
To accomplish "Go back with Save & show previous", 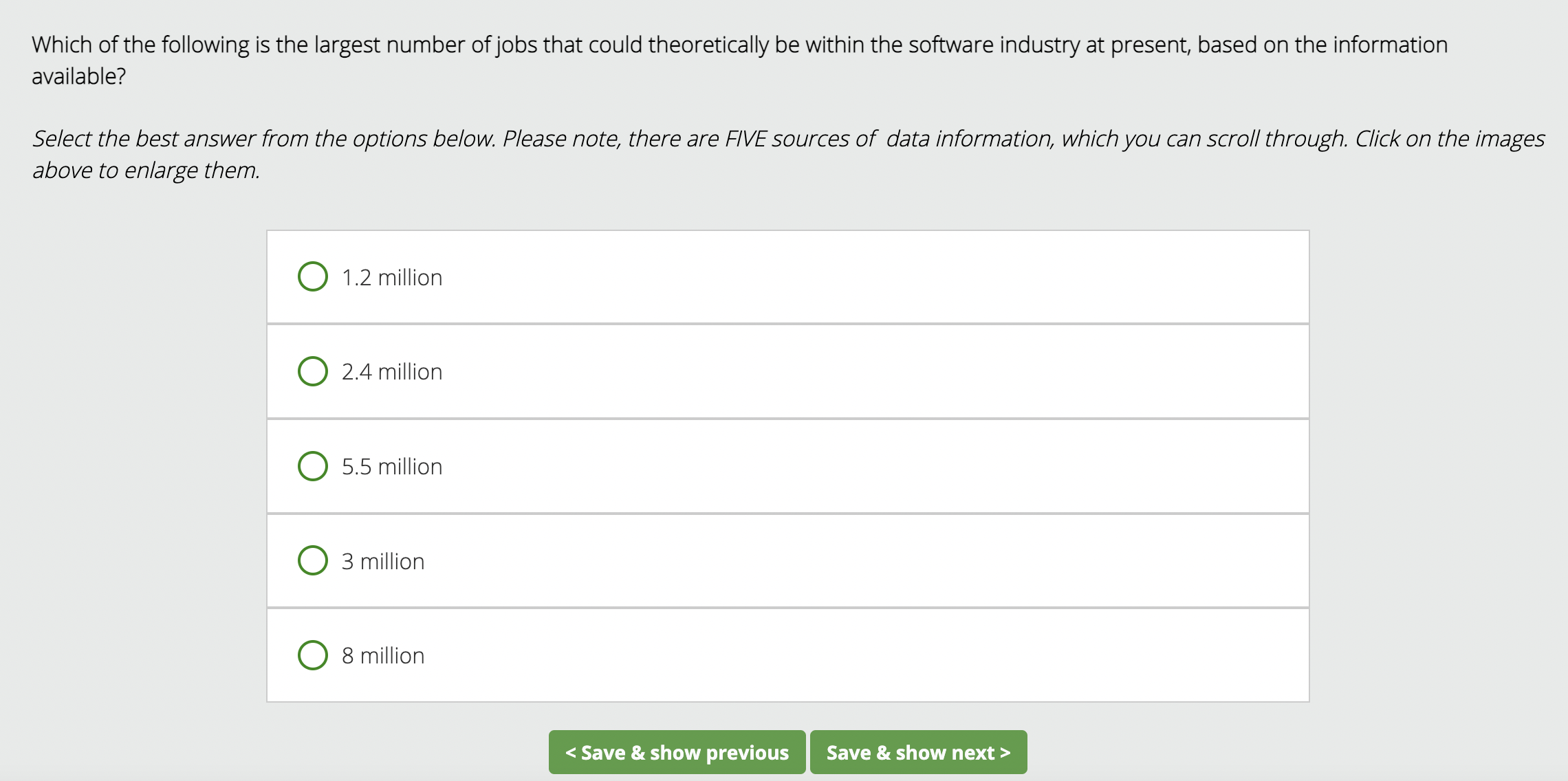I will click(677, 752).
